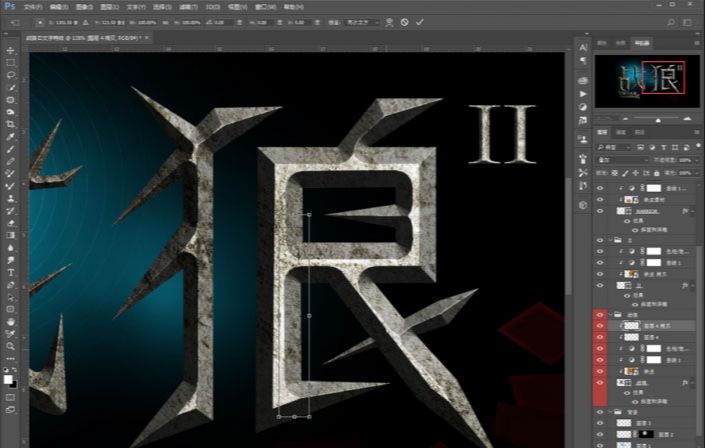Open the 3D cube panel icon
Screen dimensions: 705x448
583,205
